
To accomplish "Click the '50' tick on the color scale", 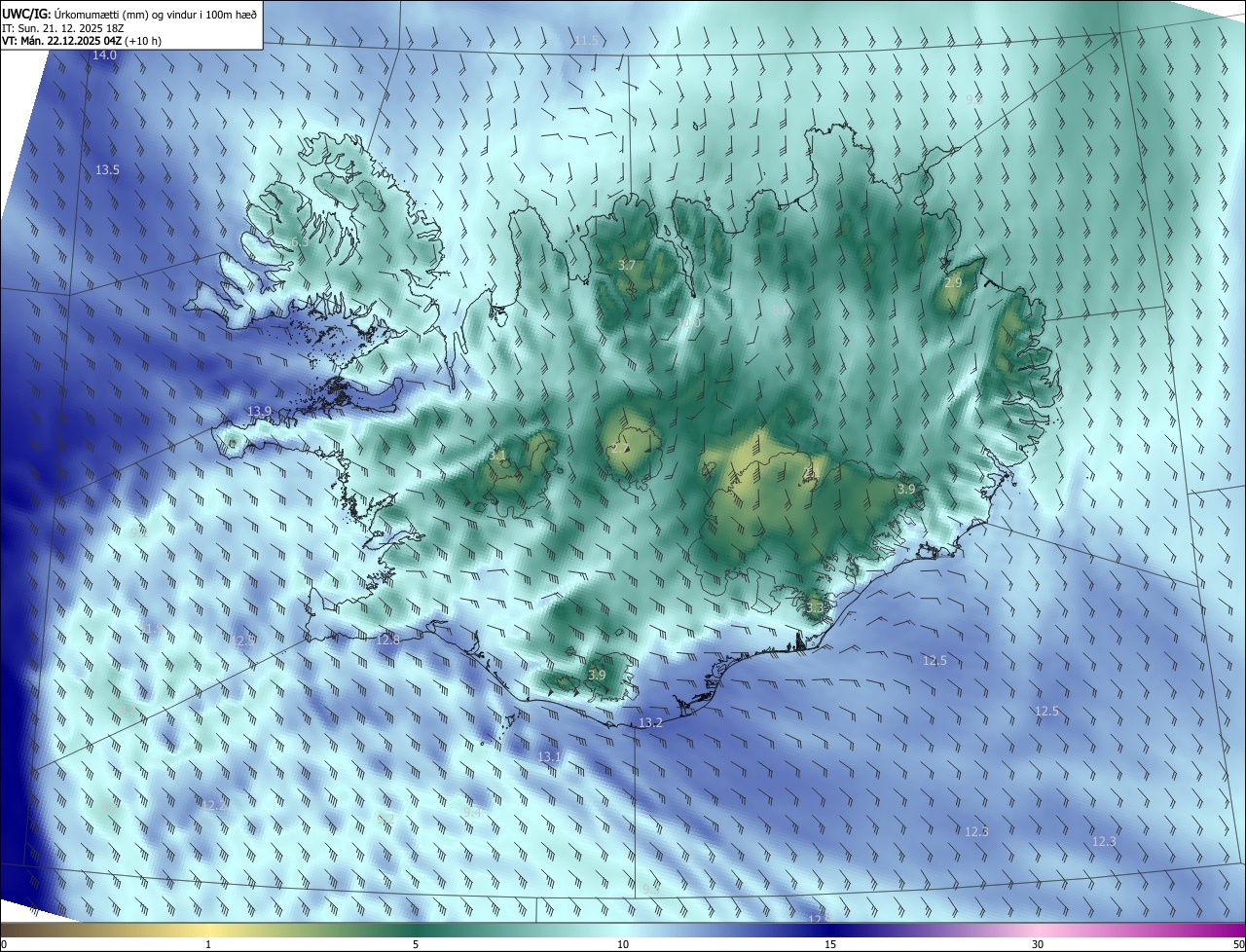I will click(x=1238, y=944).
